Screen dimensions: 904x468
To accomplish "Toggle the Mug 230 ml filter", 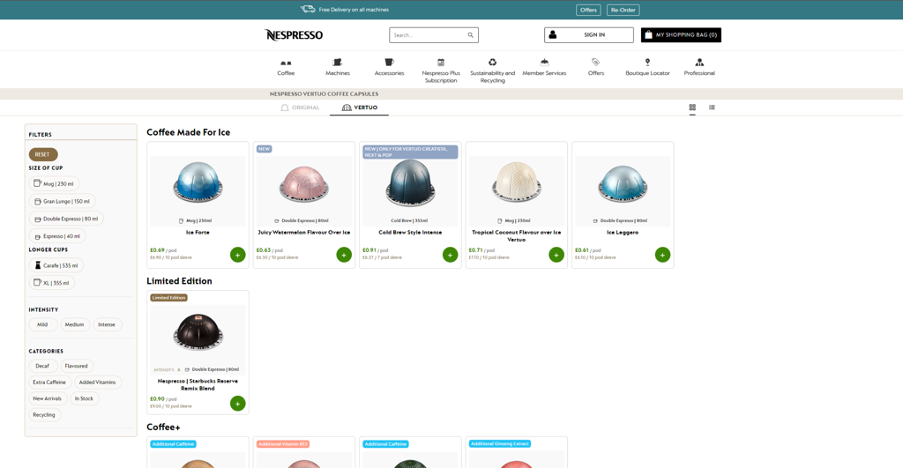I will 54,184.
